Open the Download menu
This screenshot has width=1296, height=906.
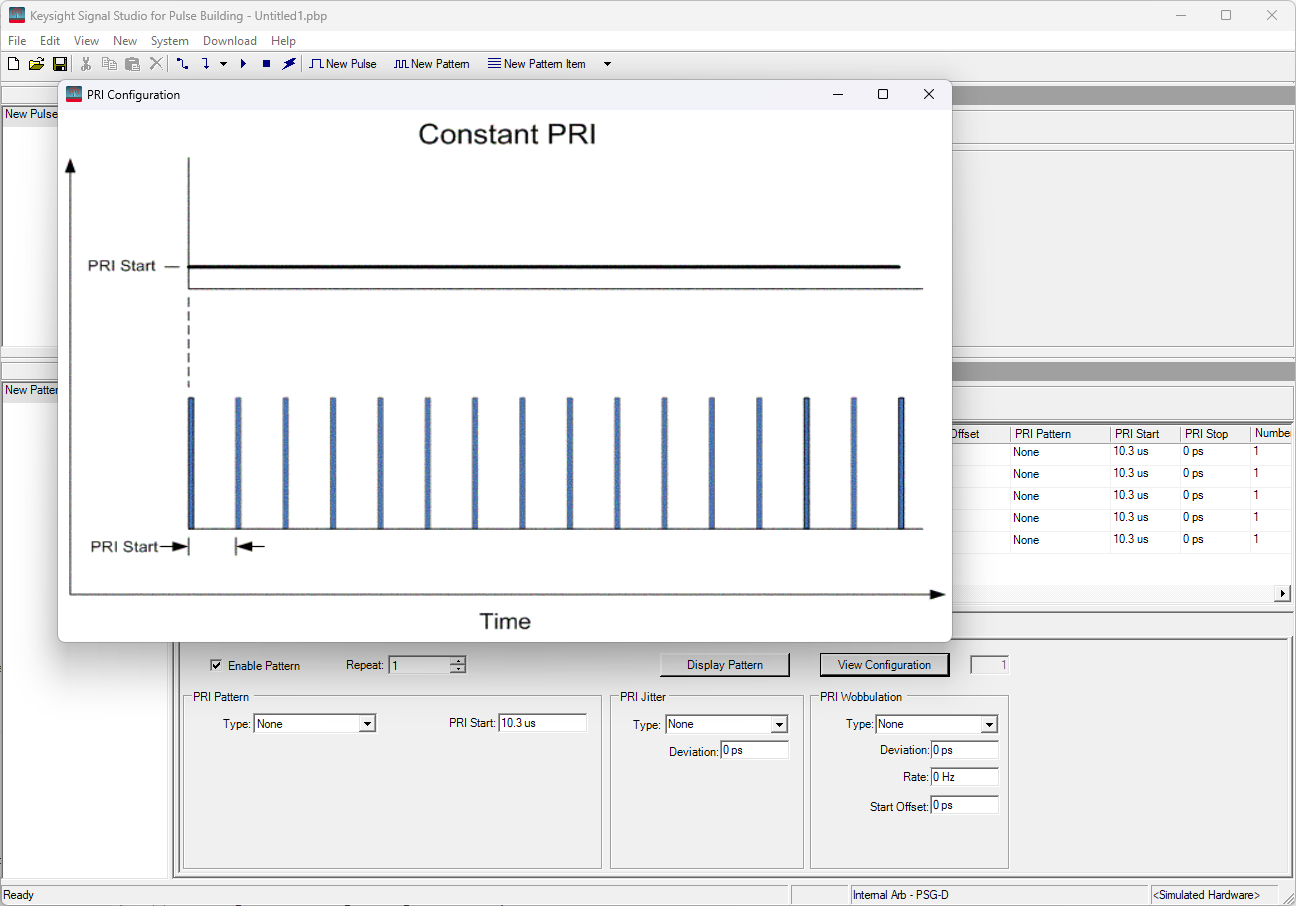coord(229,41)
